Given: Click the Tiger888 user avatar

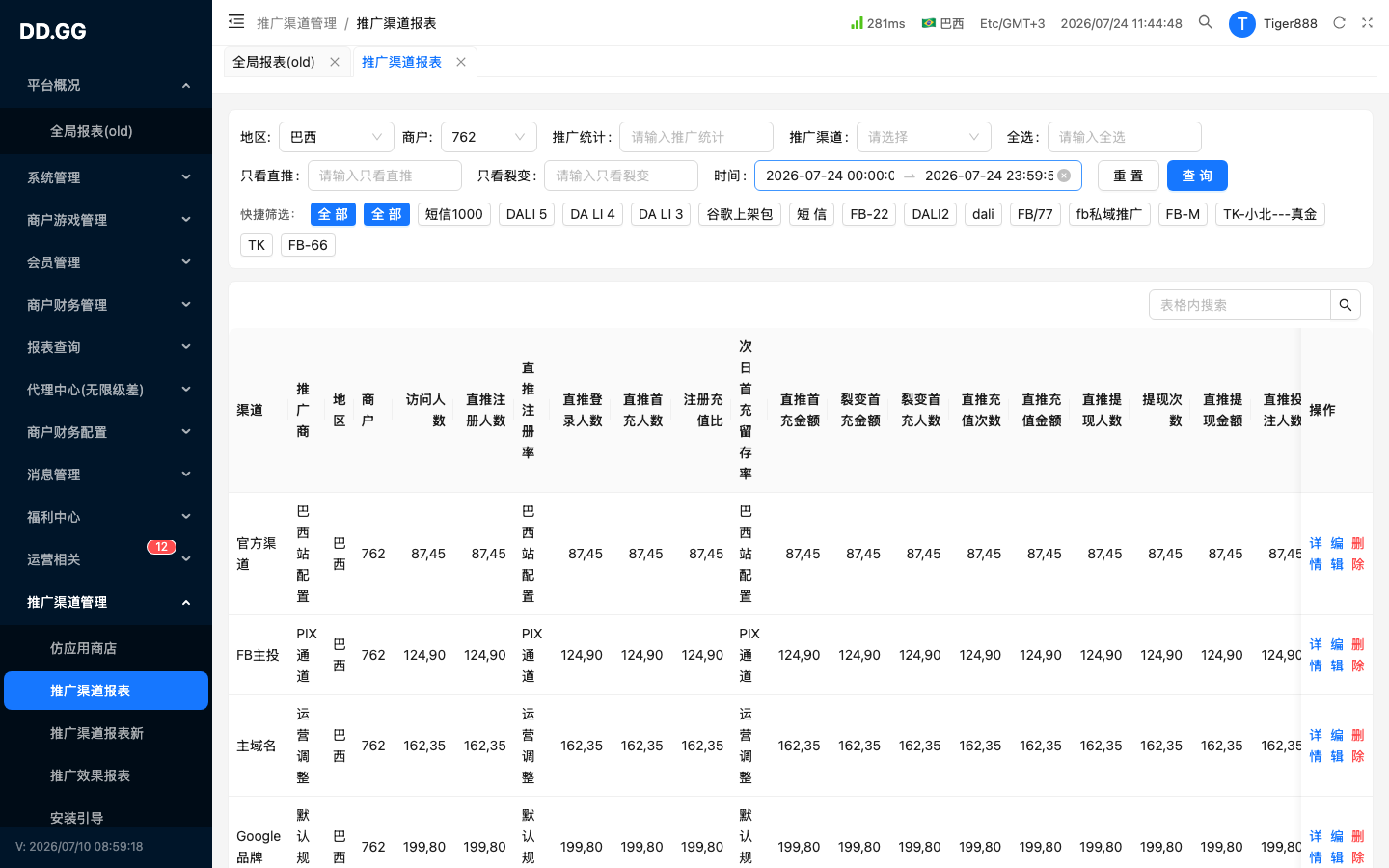Looking at the screenshot, I should tap(1241, 23).
